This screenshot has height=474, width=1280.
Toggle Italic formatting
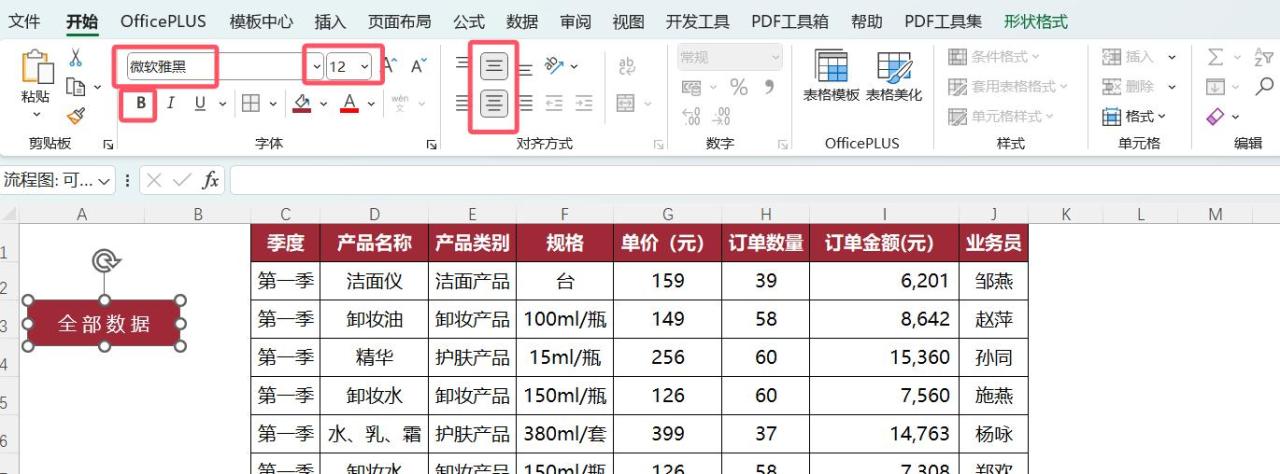(x=171, y=103)
